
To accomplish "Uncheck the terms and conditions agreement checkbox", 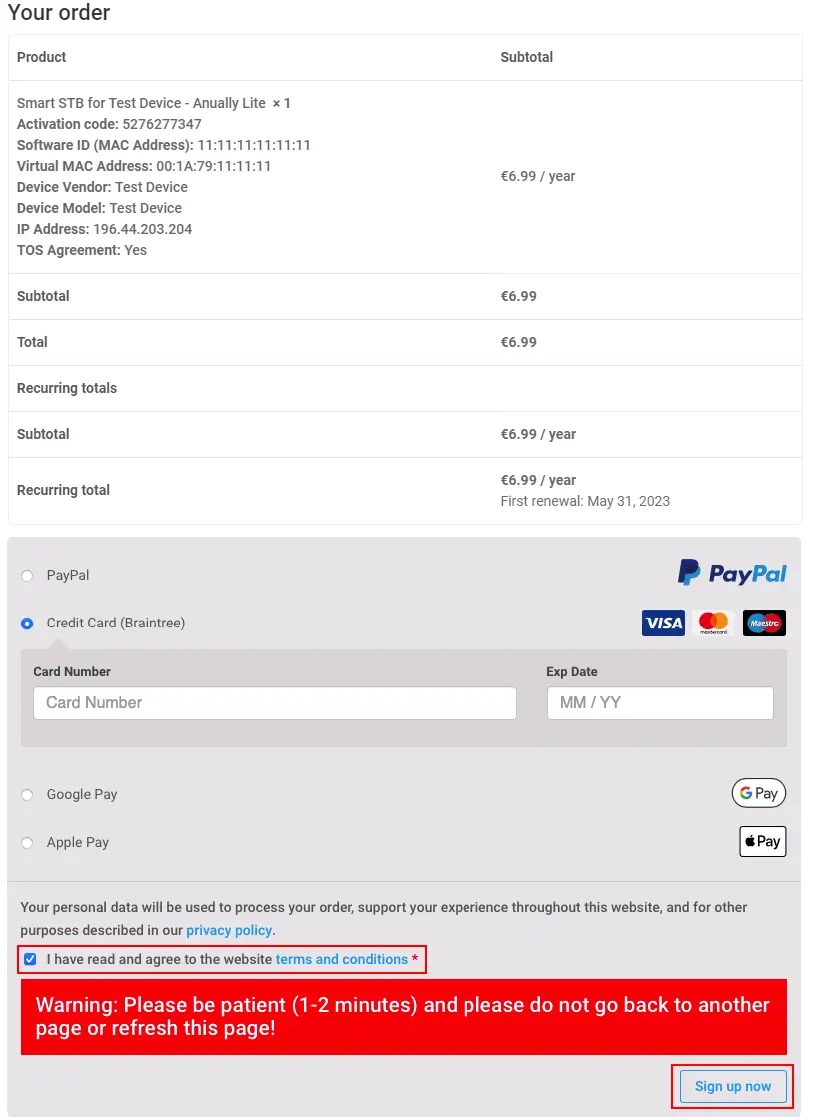I will pos(30,959).
